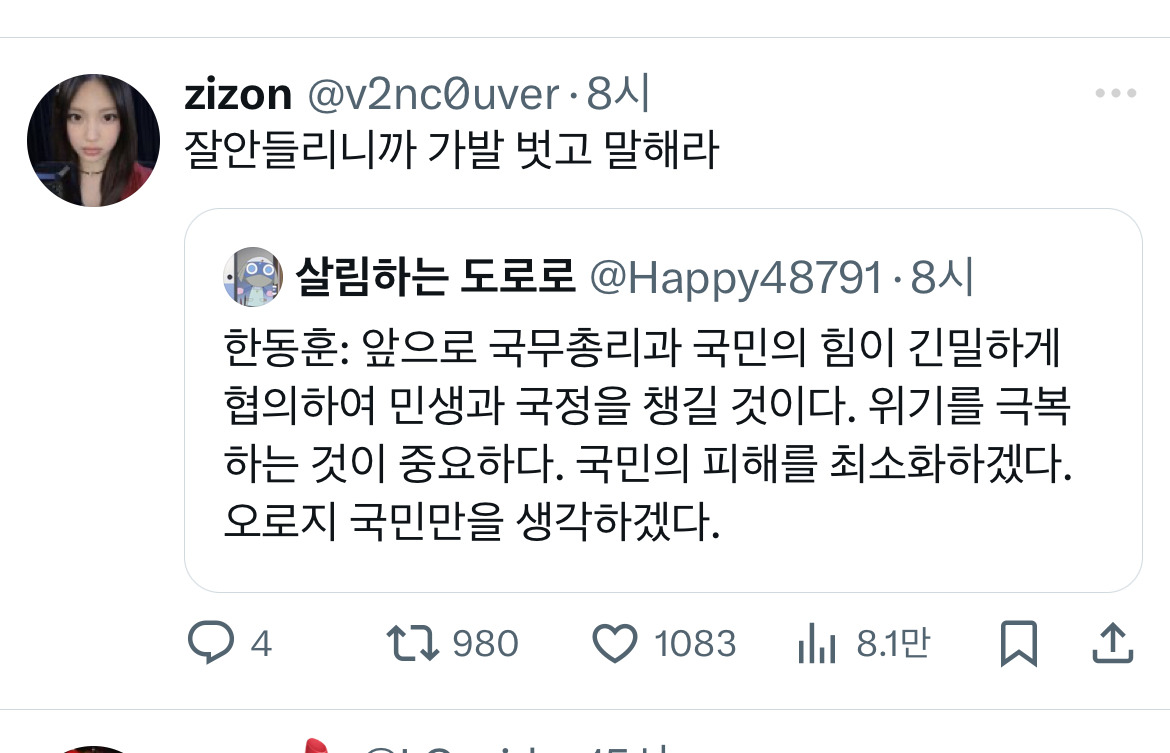Open the tweet text 잘안들리니까 가발 벗고 말해라
Image resolution: width=1170 pixels, height=753 pixels.
451,149
